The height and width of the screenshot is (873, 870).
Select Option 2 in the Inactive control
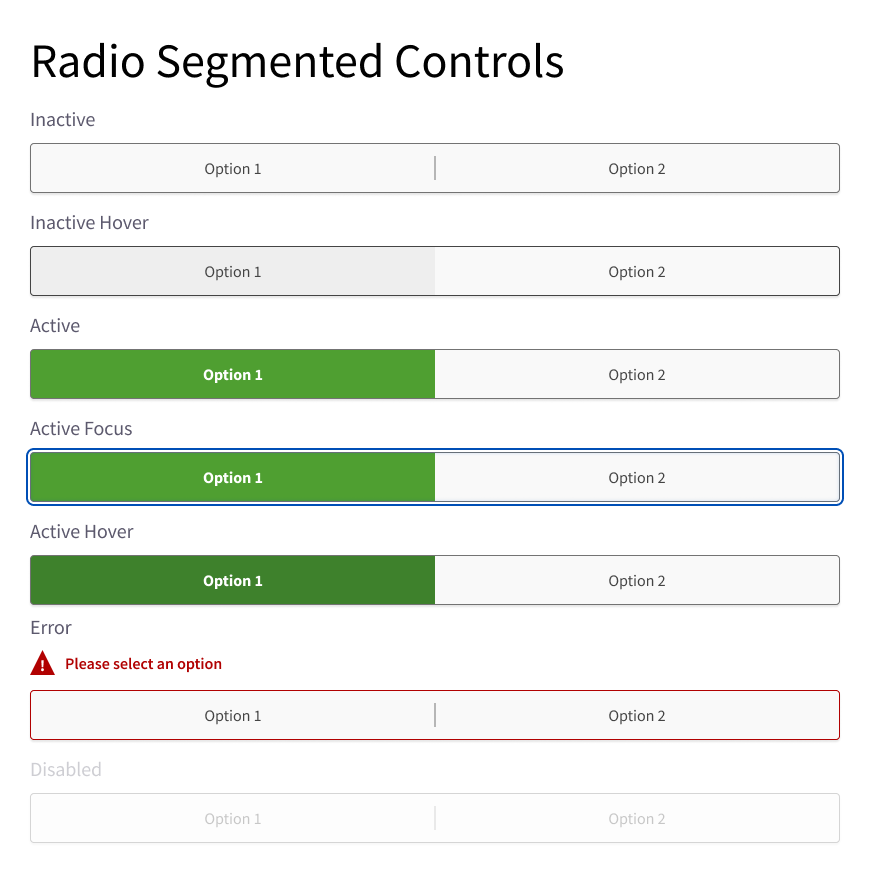[x=637, y=168]
